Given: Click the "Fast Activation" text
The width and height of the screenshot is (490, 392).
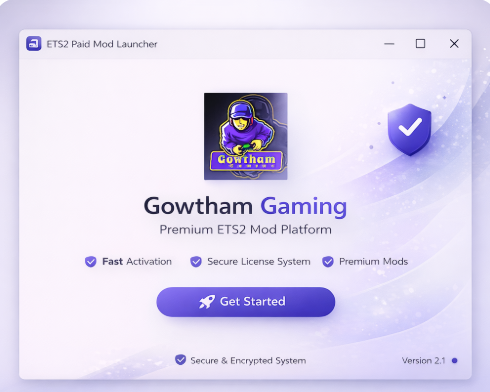Looking at the screenshot, I should click(x=137, y=262).
